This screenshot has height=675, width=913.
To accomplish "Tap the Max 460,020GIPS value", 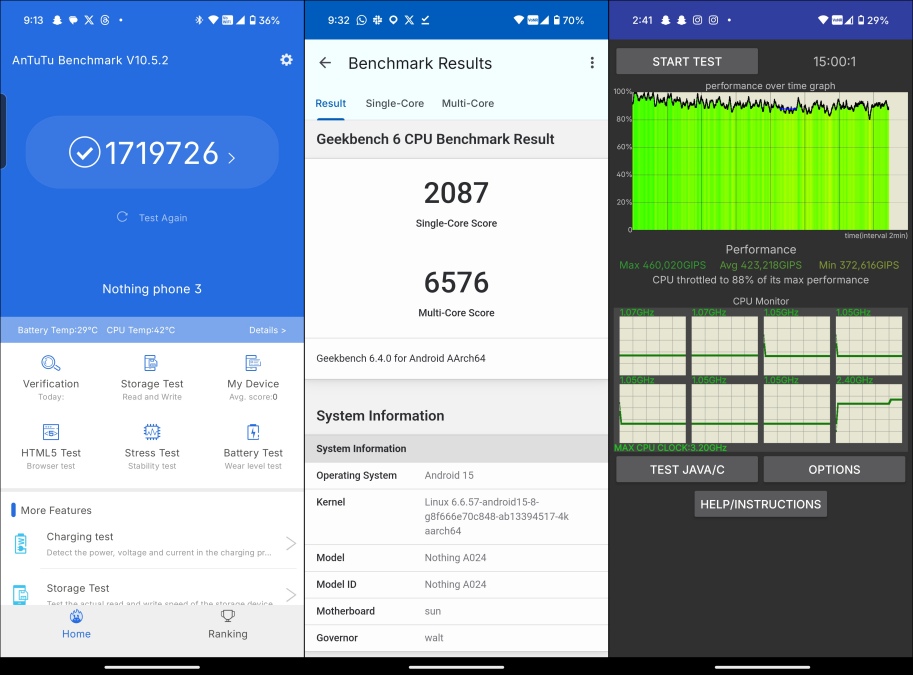I will click(x=662, y=265).
